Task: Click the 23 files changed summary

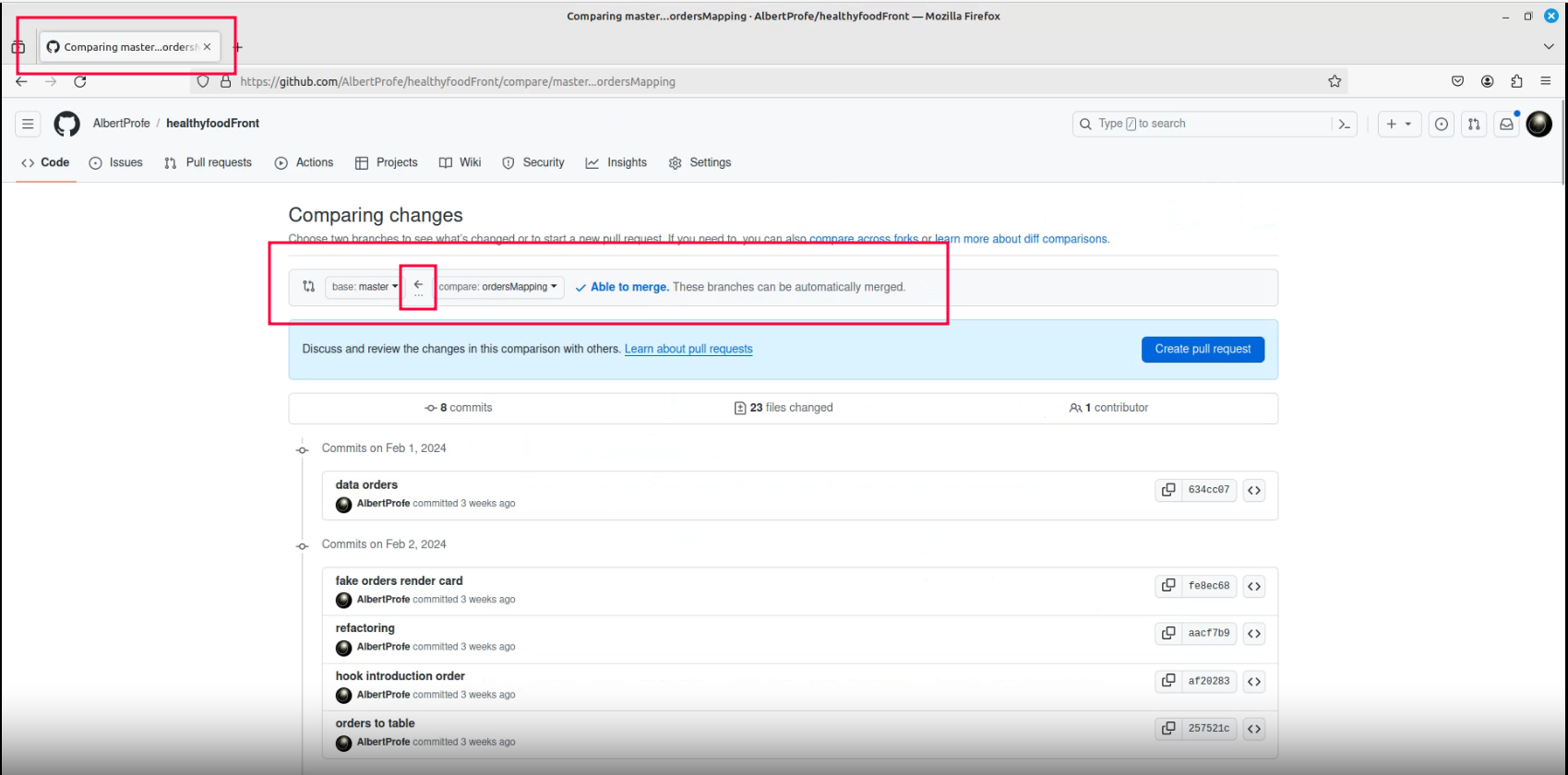Action: point(784,408)
